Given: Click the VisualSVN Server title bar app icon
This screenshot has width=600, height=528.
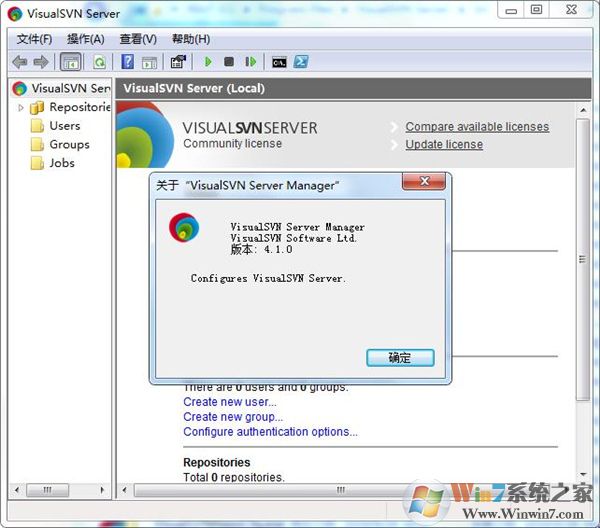Looking at the screenshot, I should click(15, 14).
